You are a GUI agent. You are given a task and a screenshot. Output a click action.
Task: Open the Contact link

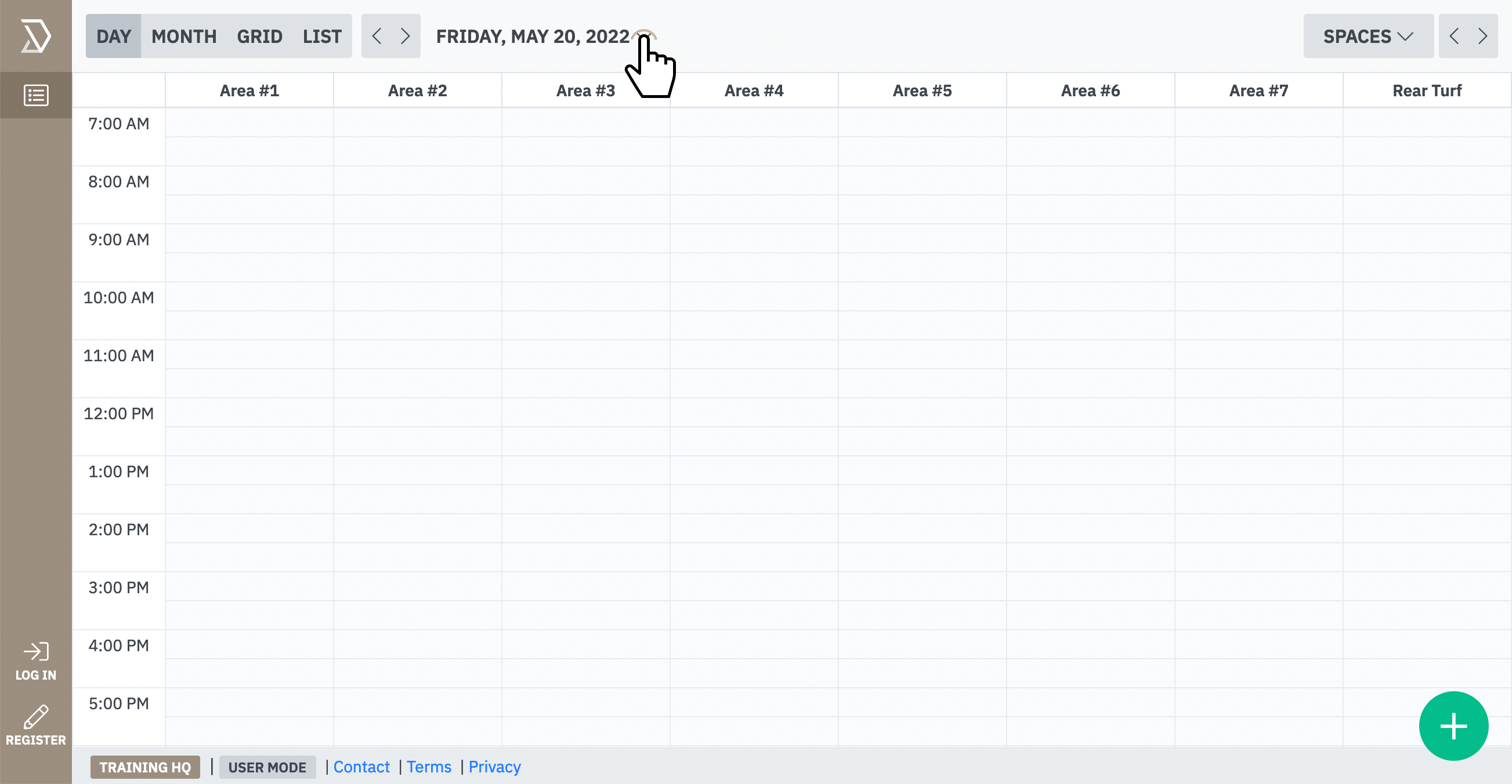[361, 767]
